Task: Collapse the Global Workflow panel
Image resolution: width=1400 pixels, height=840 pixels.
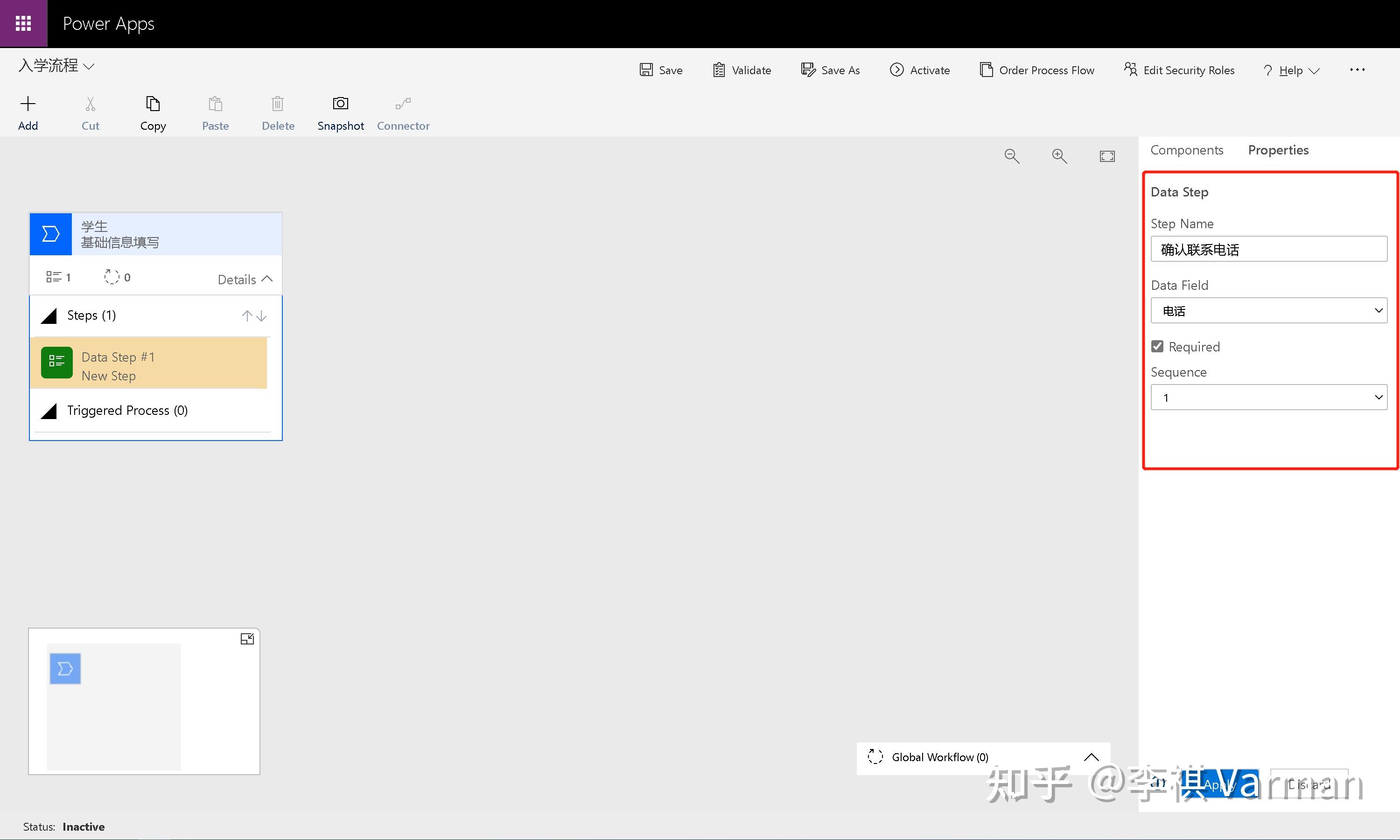Action: pos(1091,757)
